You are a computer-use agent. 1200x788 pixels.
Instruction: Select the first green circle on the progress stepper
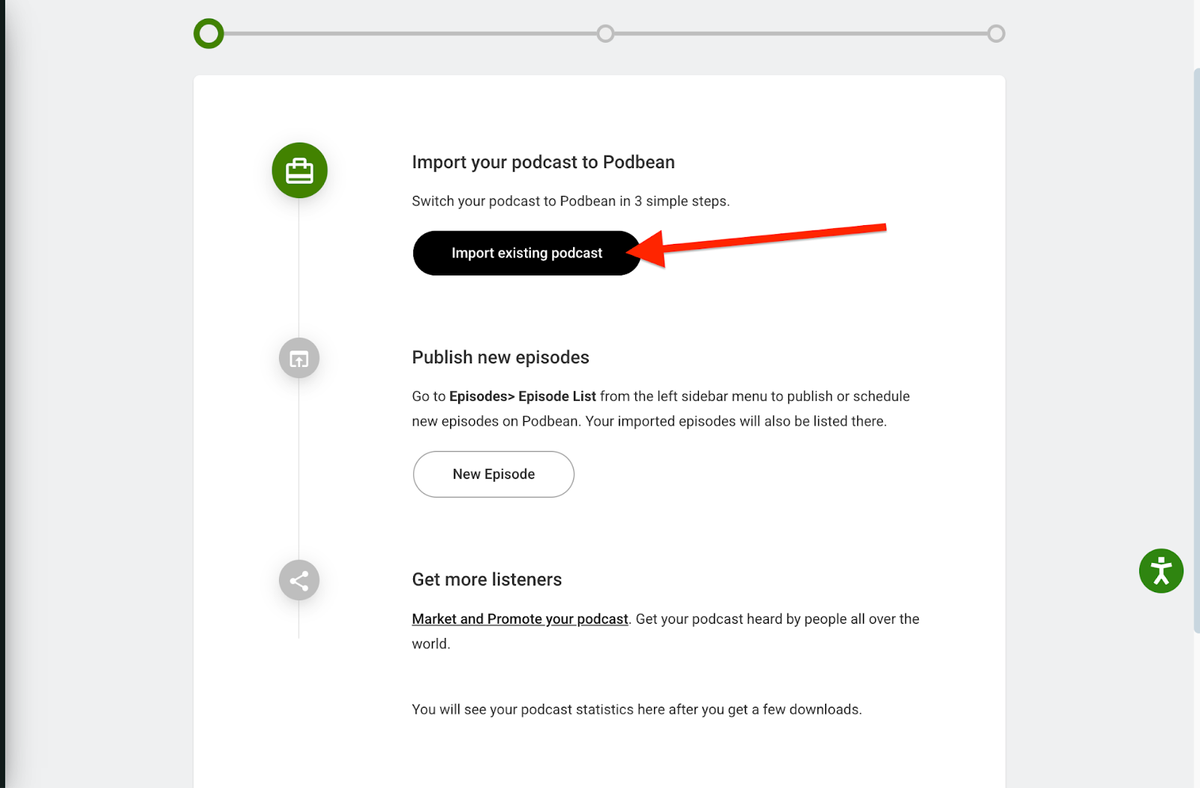tap(208, 33)
